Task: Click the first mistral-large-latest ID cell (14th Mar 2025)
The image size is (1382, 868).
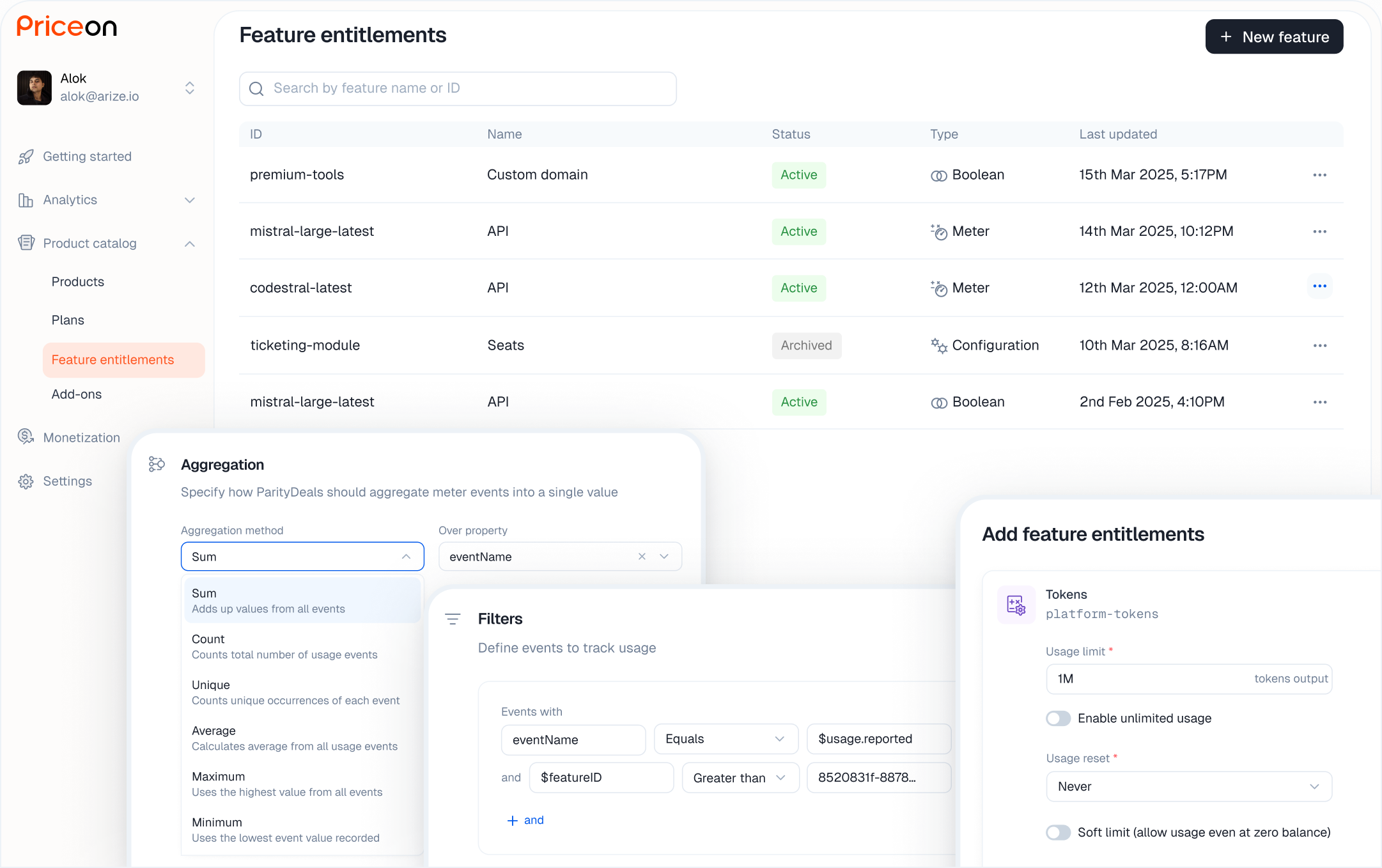Action: pos(312,231)
